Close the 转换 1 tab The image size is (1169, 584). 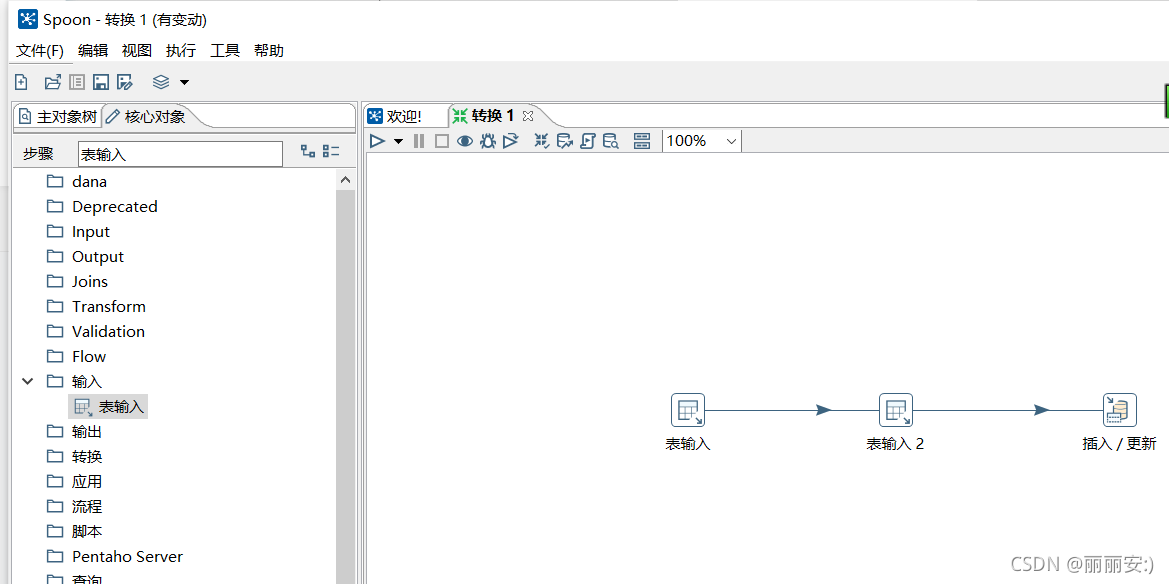click(528, 116)
